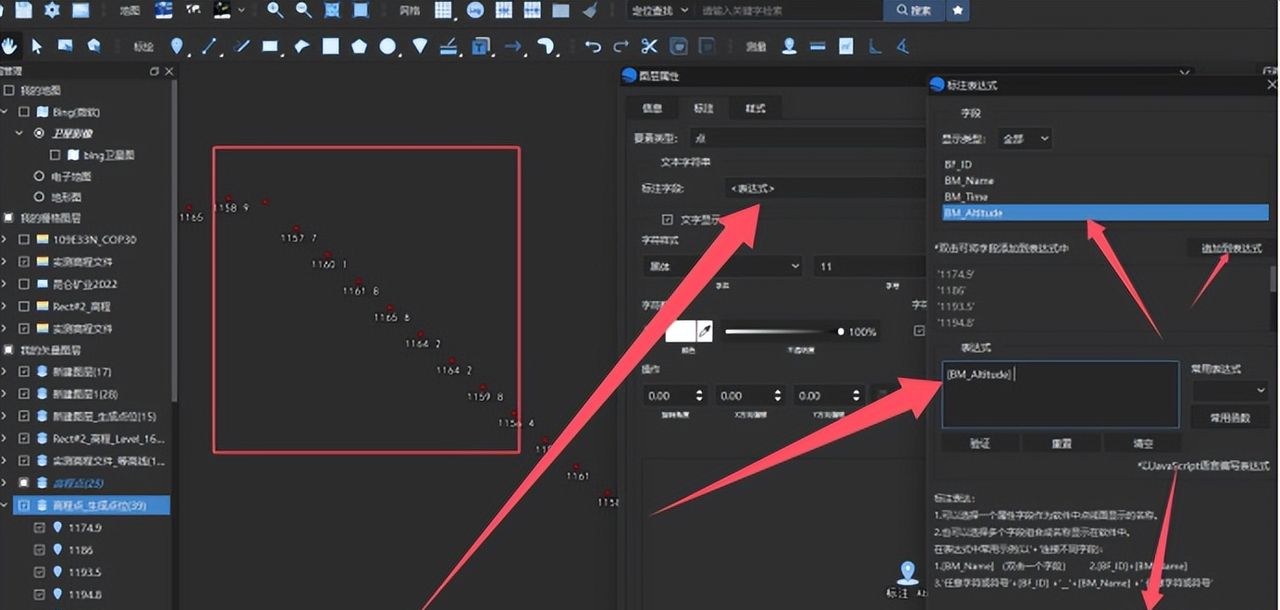Image resolution: width=1280 pixels, height=610 pixels.
Task: Click the satellite map thumbnail icon
Action: tap(163, 10)
